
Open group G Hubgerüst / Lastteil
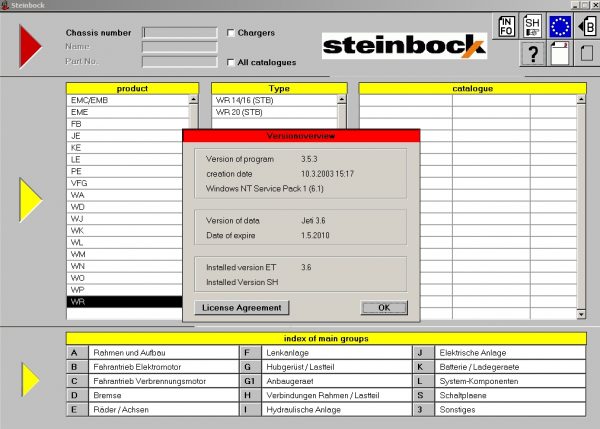(x=326, y=367)
